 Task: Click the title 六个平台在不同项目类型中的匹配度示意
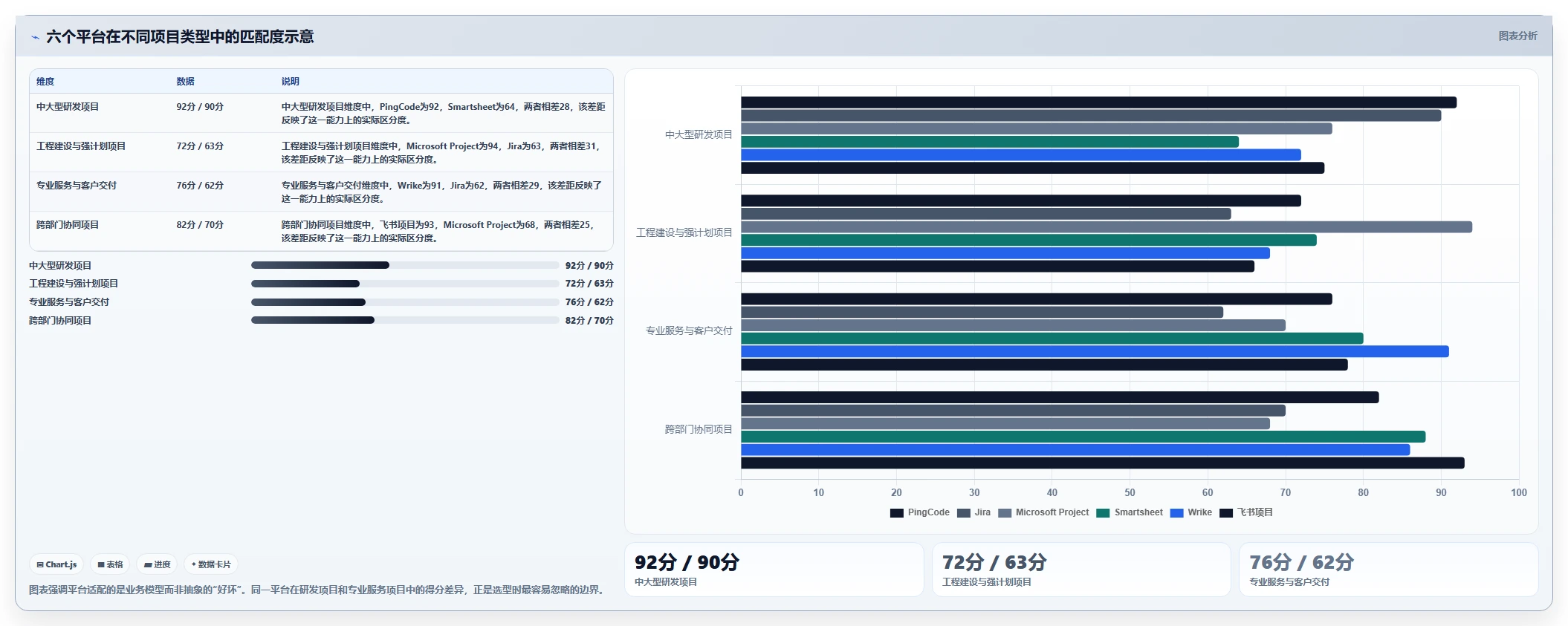(x=180, y=37)
